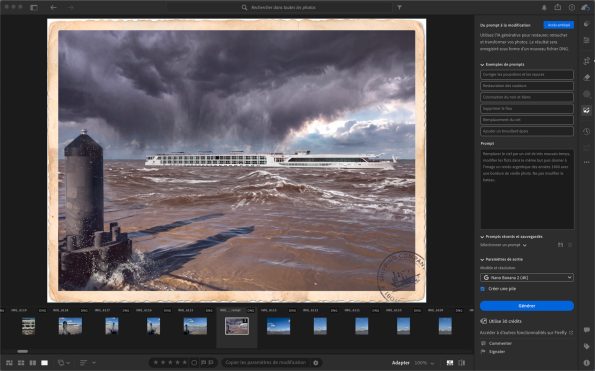
Task: Open the generative prompt edit tool
Action: 587,110
